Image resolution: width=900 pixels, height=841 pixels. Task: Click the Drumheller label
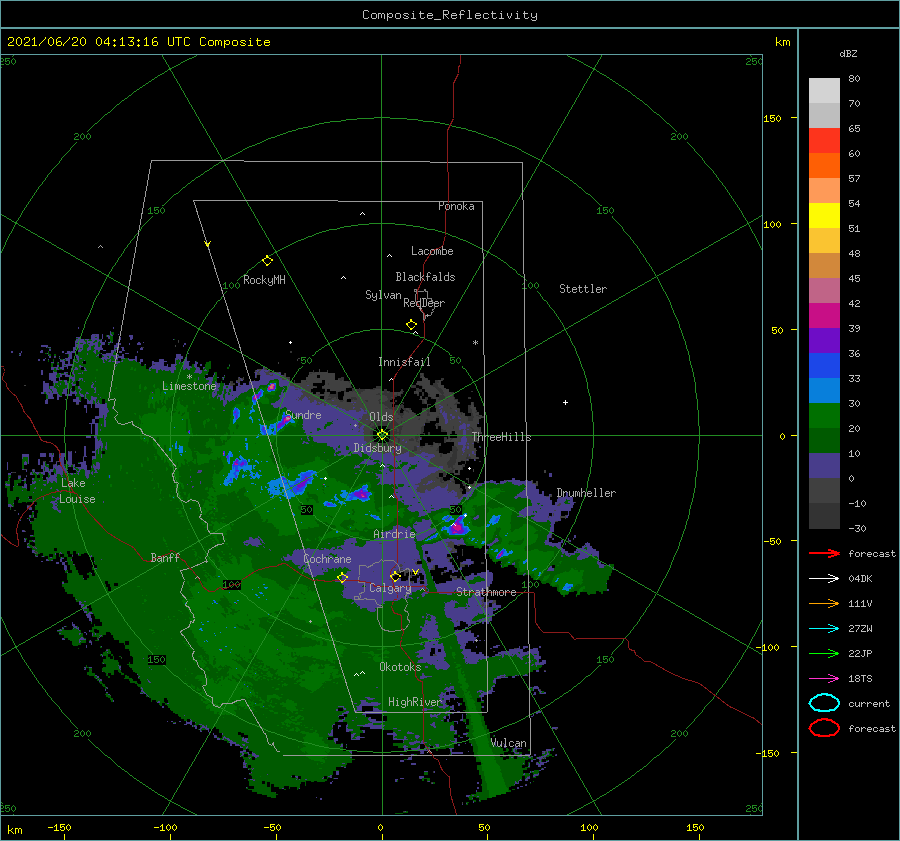[x=586, y=493]
